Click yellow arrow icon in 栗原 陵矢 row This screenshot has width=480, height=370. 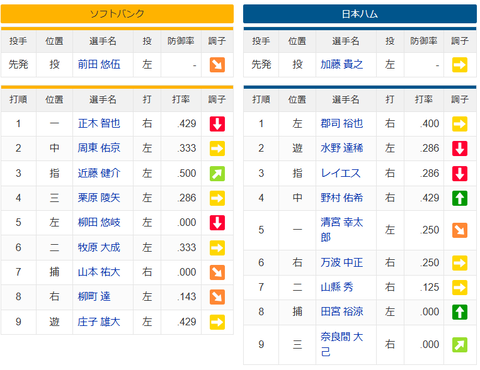[x=217, y=198]
